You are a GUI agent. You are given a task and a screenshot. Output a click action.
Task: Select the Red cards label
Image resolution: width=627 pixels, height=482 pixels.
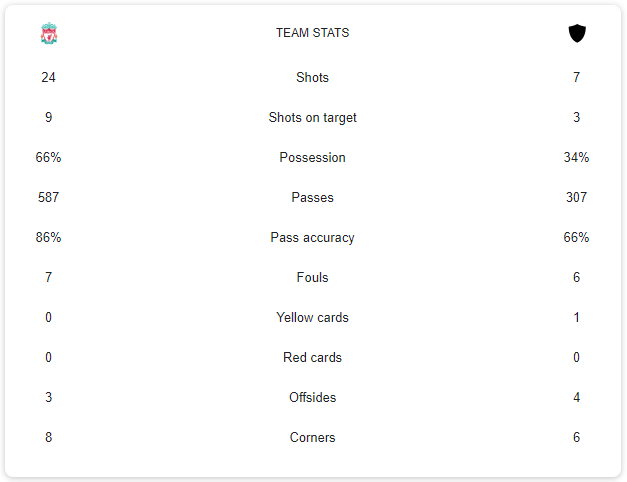point(313,358)
